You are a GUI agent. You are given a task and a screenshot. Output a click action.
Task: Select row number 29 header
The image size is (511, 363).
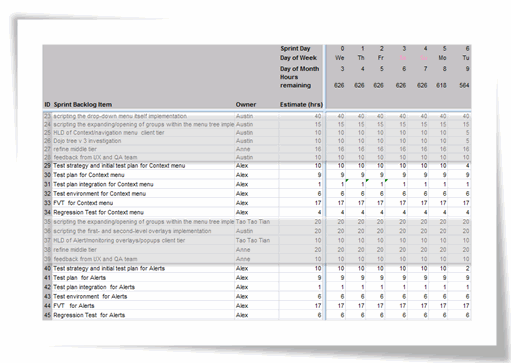click(x=47, y=166)
